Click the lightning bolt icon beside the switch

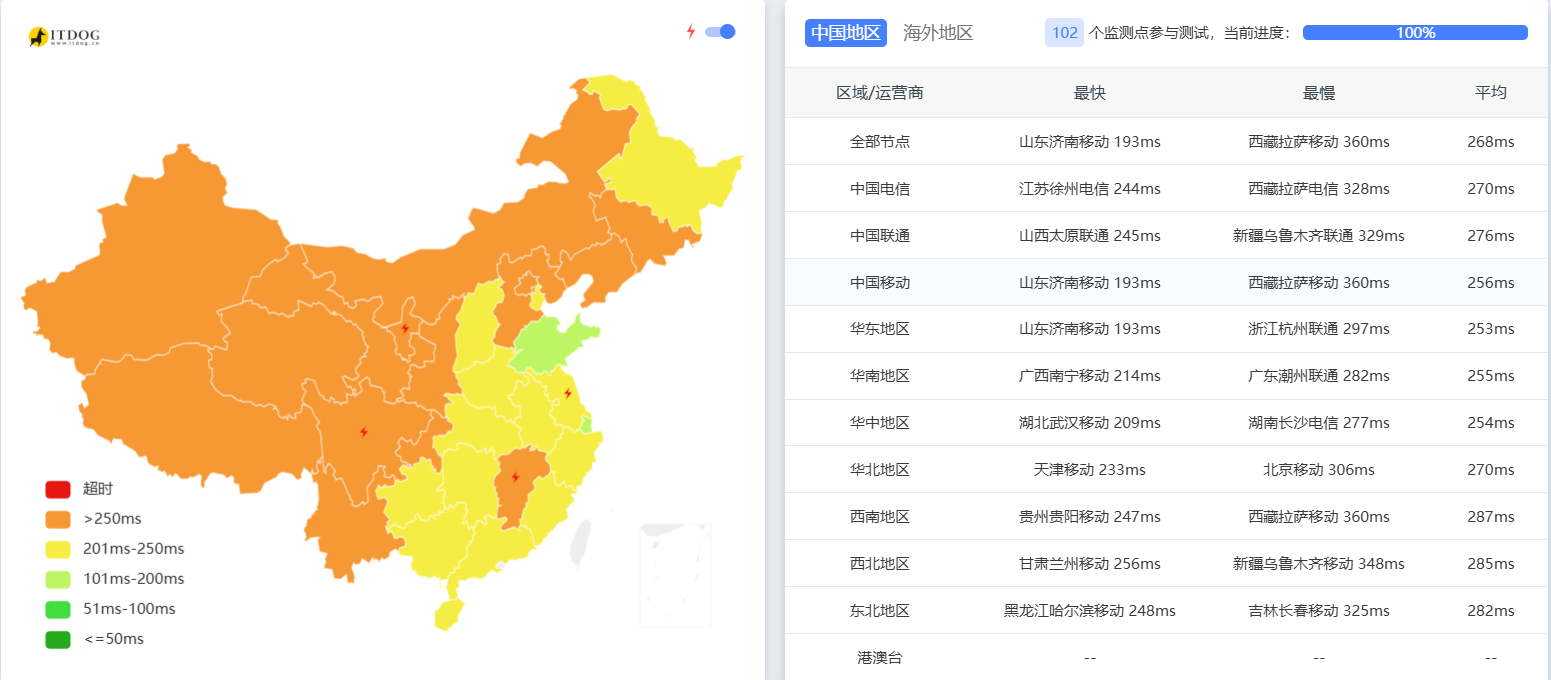(690, 32)
